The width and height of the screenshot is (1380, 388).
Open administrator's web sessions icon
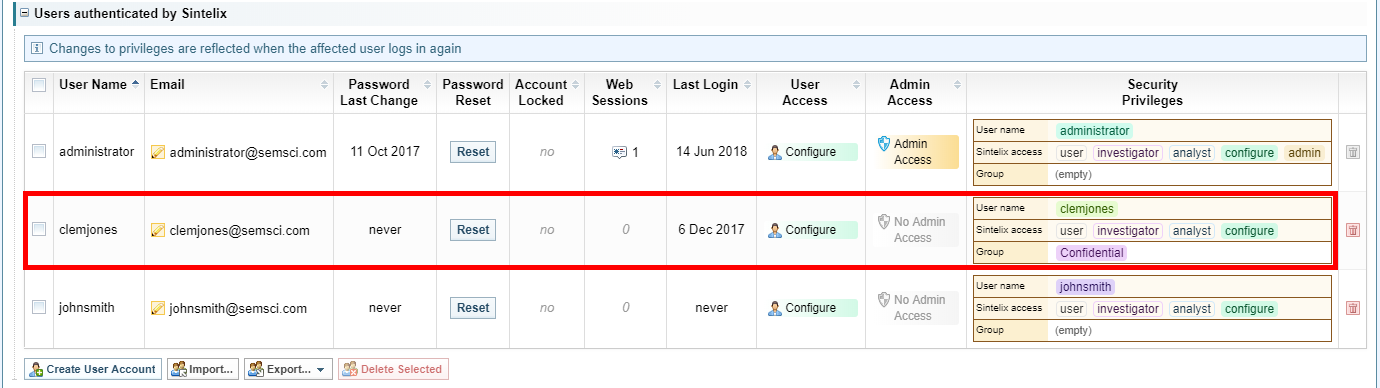click(619, 152)
